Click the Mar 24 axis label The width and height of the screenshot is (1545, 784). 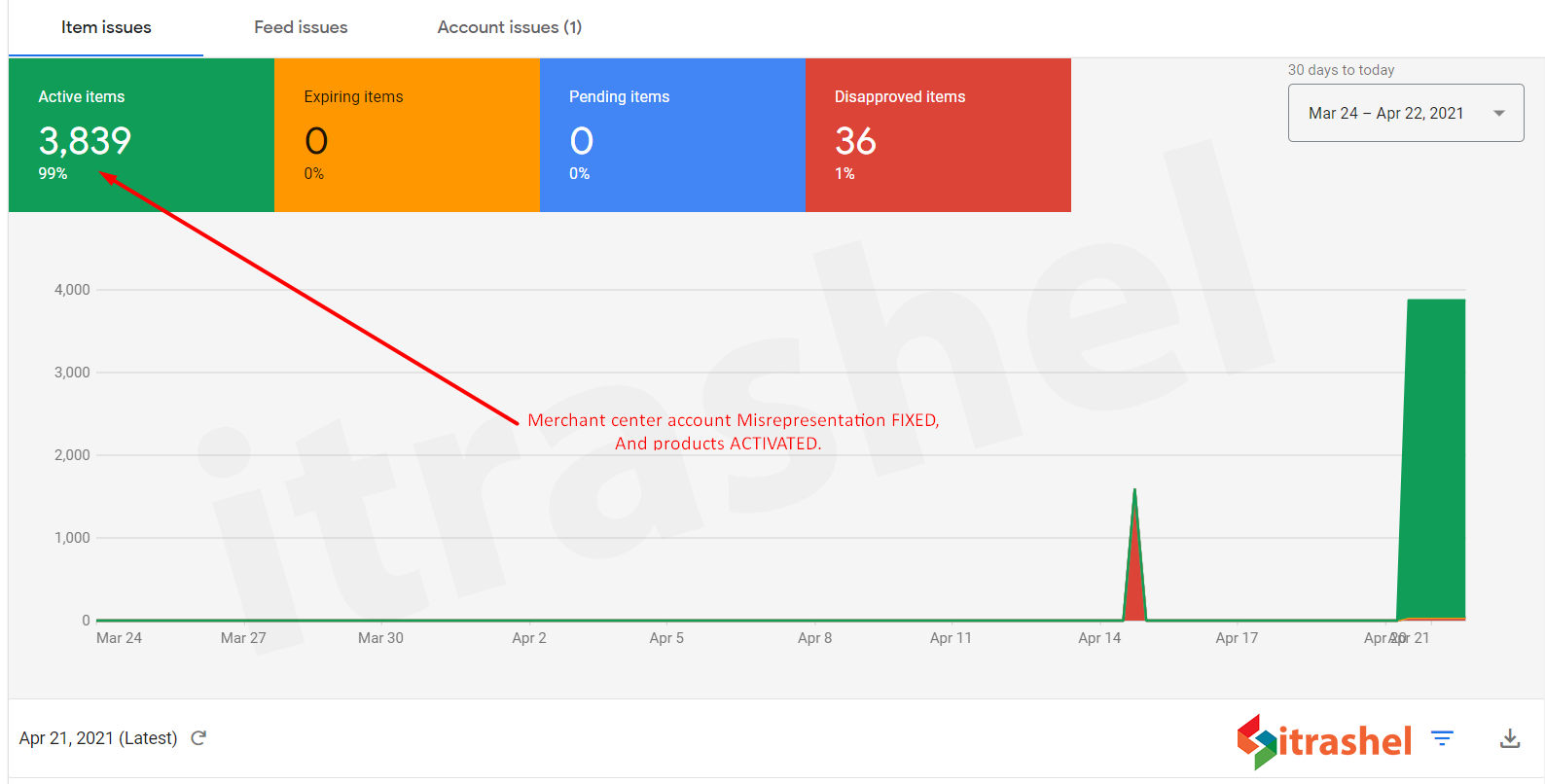[119, 638]
